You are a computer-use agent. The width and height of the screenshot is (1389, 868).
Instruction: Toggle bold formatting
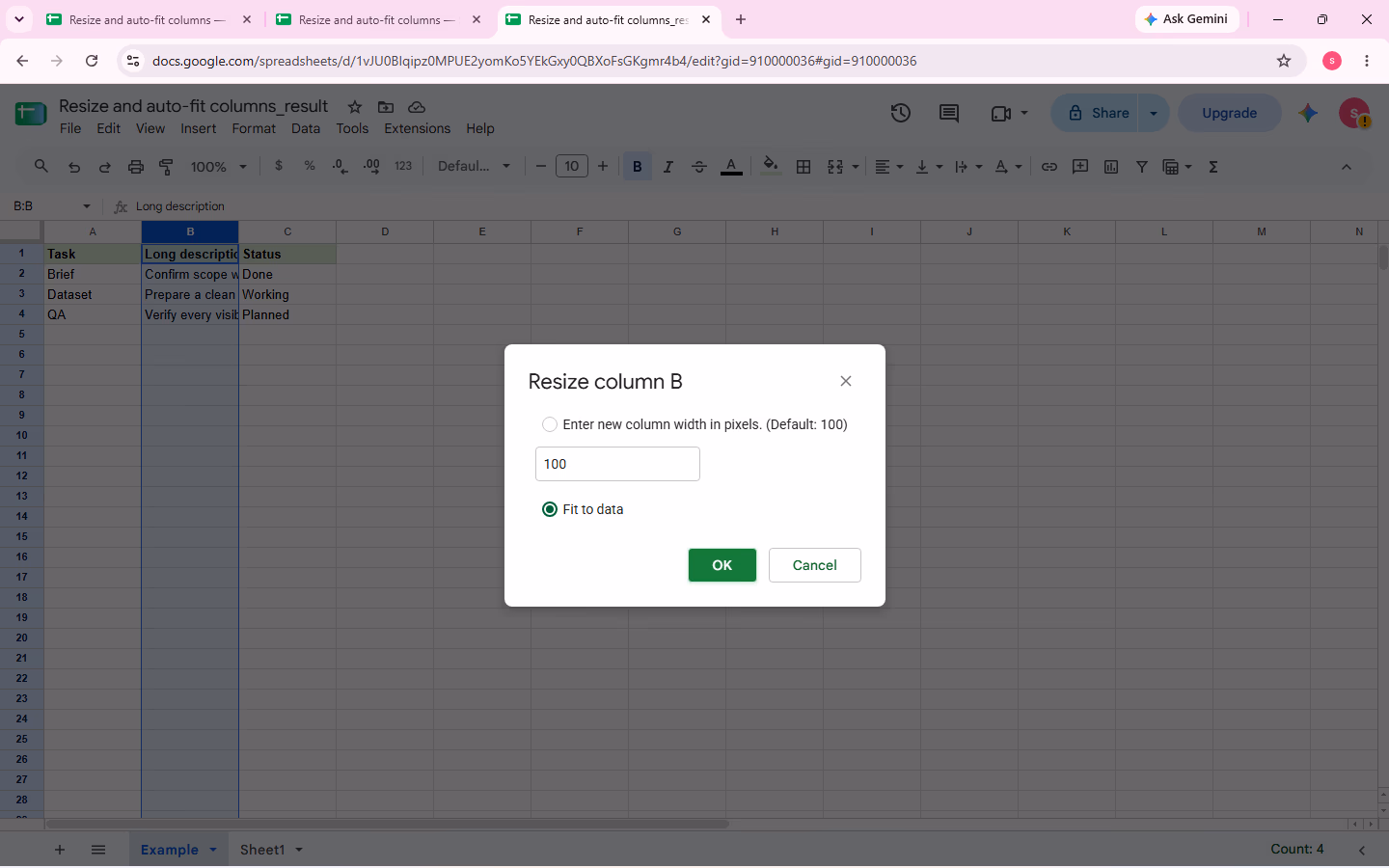638,167
